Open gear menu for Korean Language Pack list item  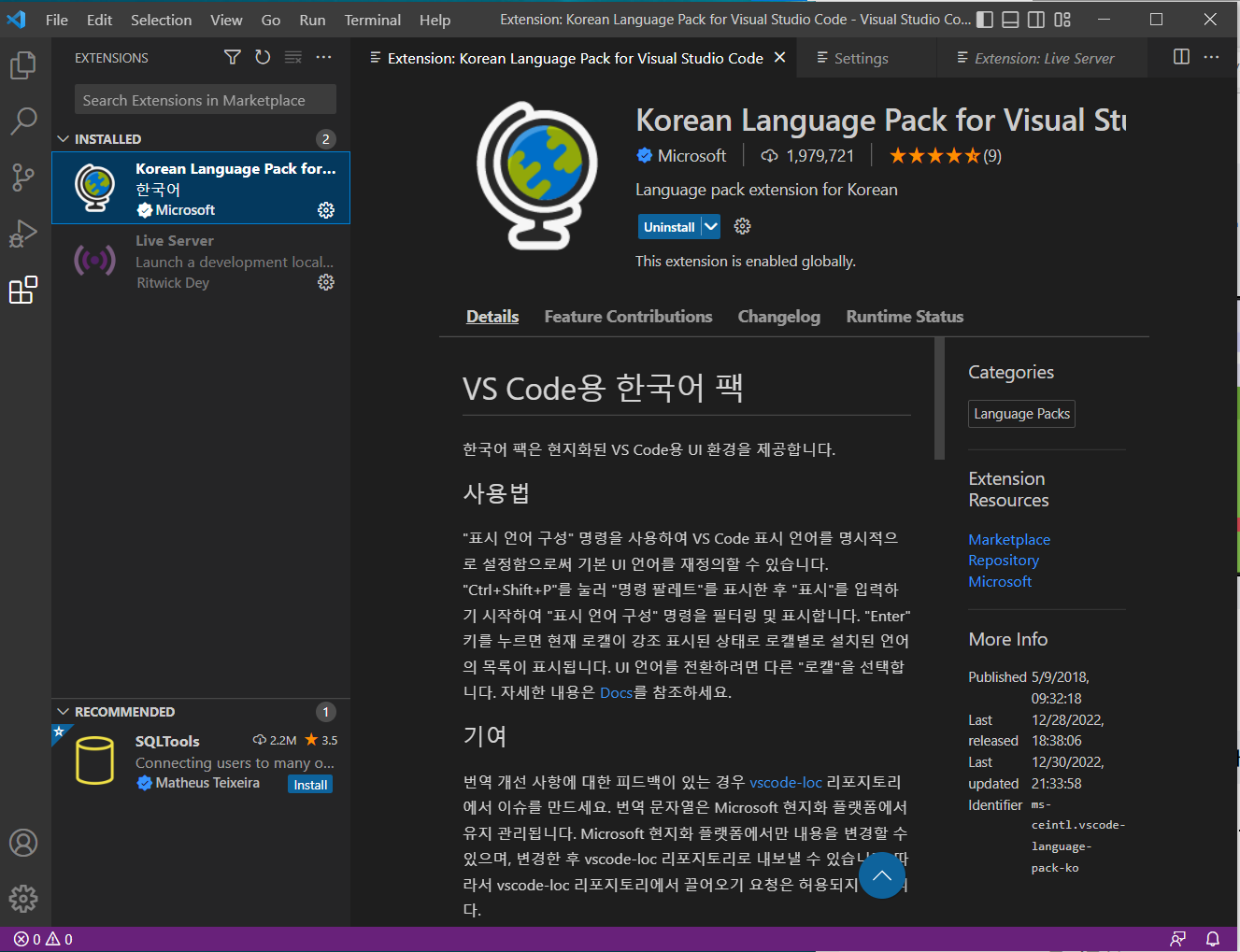point(326,210)
